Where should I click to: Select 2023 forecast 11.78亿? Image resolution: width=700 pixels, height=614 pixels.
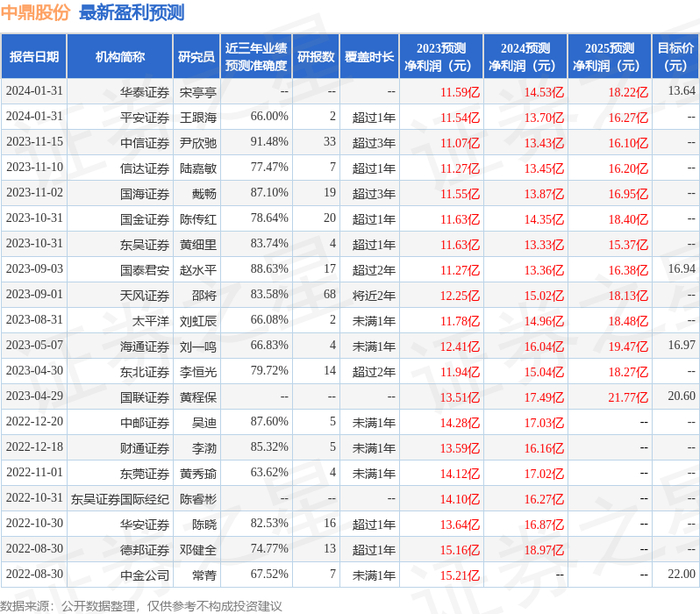click(x=460, y=321)
